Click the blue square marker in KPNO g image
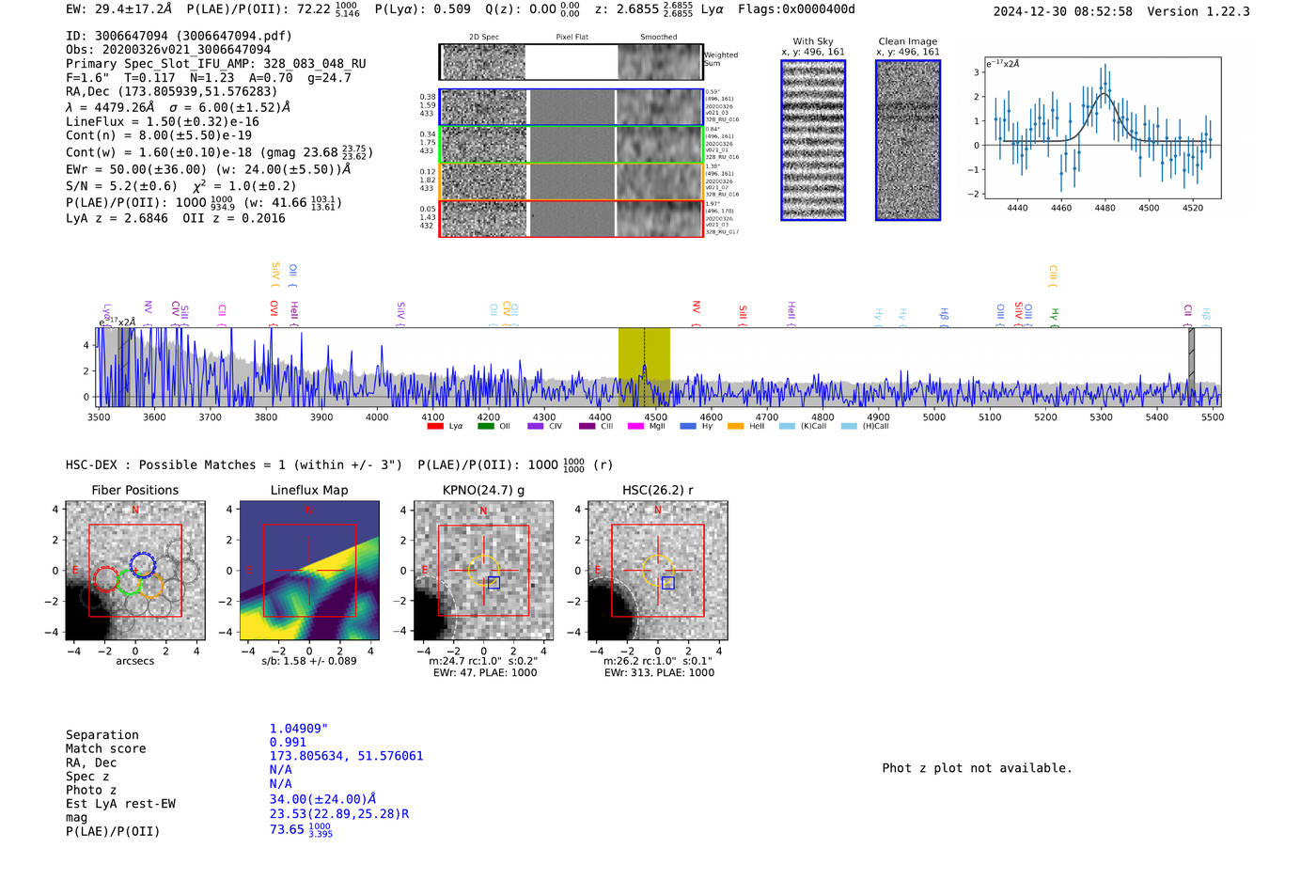 [493, 583]
